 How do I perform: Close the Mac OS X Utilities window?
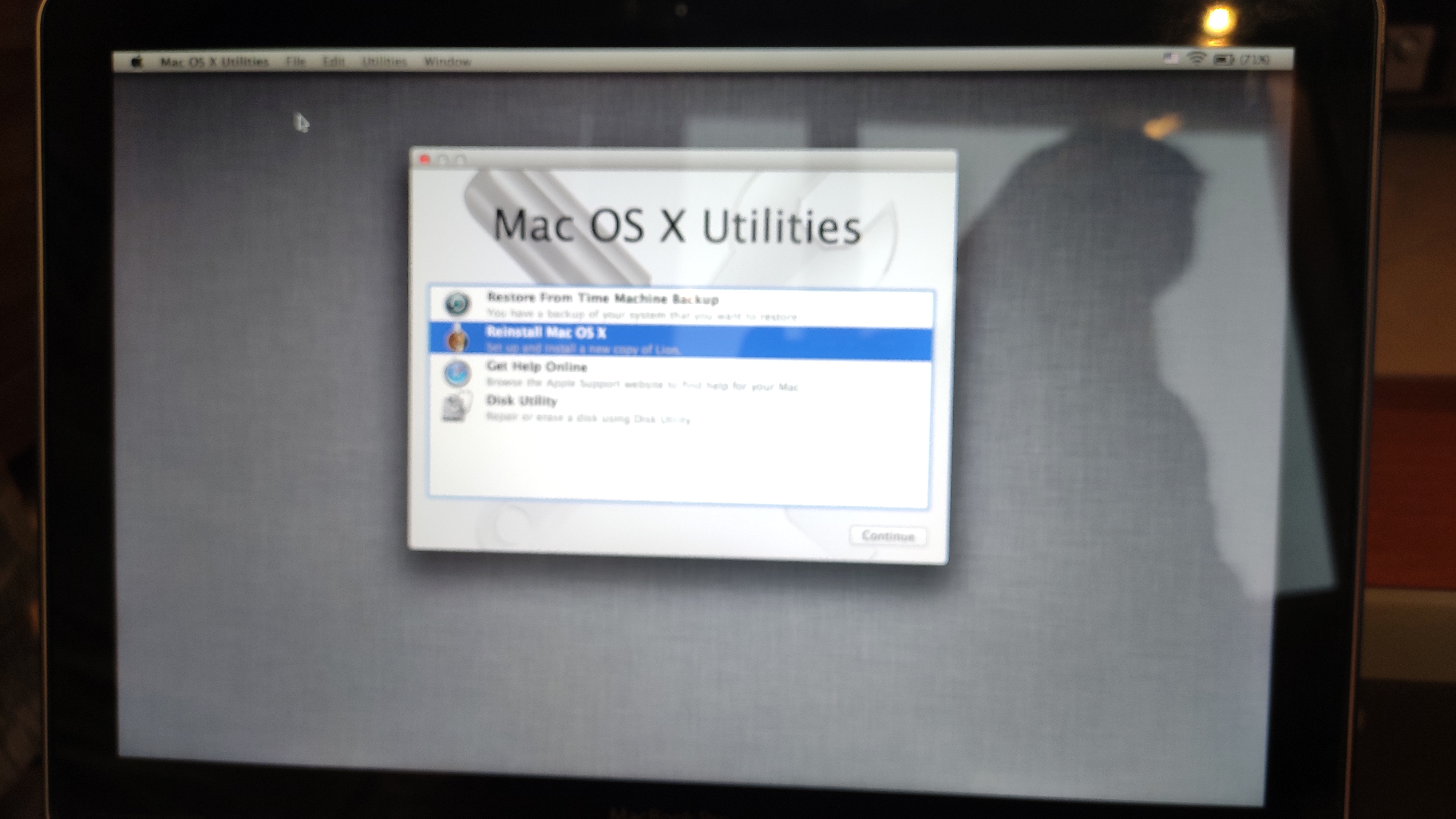click(x=424, y=160)
